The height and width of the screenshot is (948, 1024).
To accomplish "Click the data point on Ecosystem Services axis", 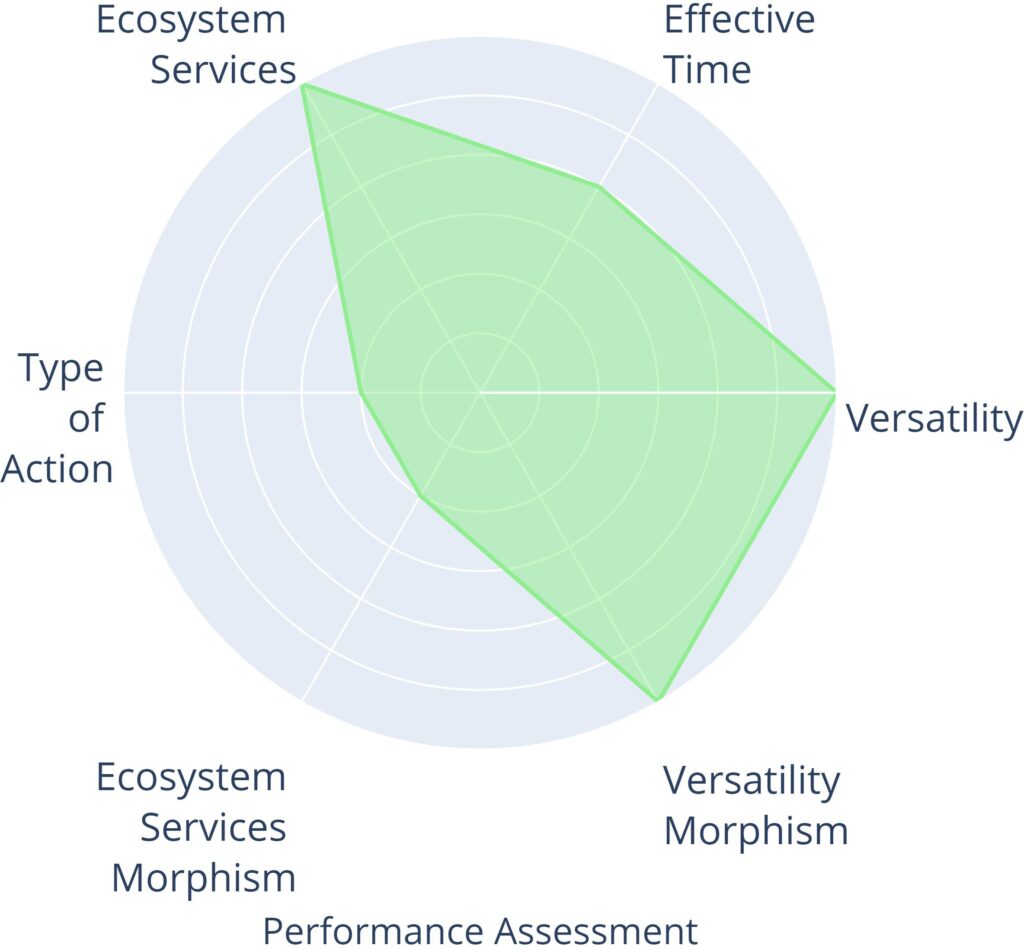I will [x=303, y=86].
